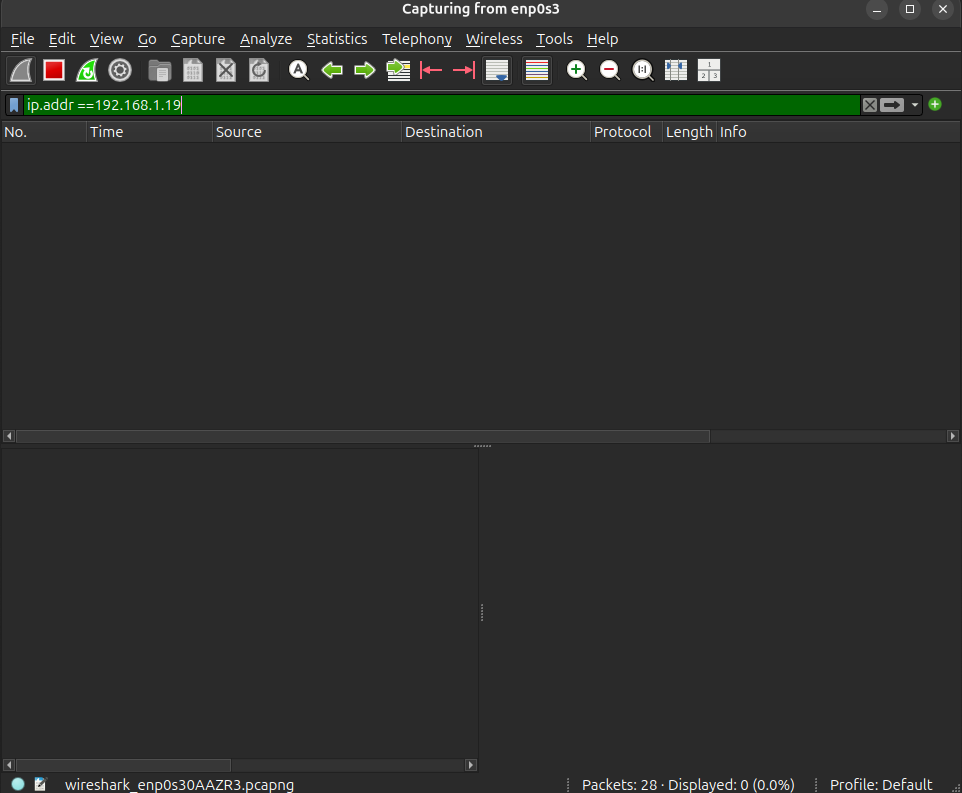Apply the display filter arrow
This screenshot has width=962, height=793.
tap(892, 105)
